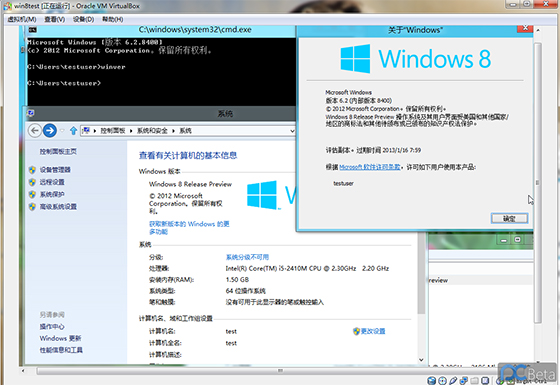Expand the breadcrumb arrow after 系统和安全
This screenshot has height=385, width=560.
pyautogui.click(x=173, y=131)
